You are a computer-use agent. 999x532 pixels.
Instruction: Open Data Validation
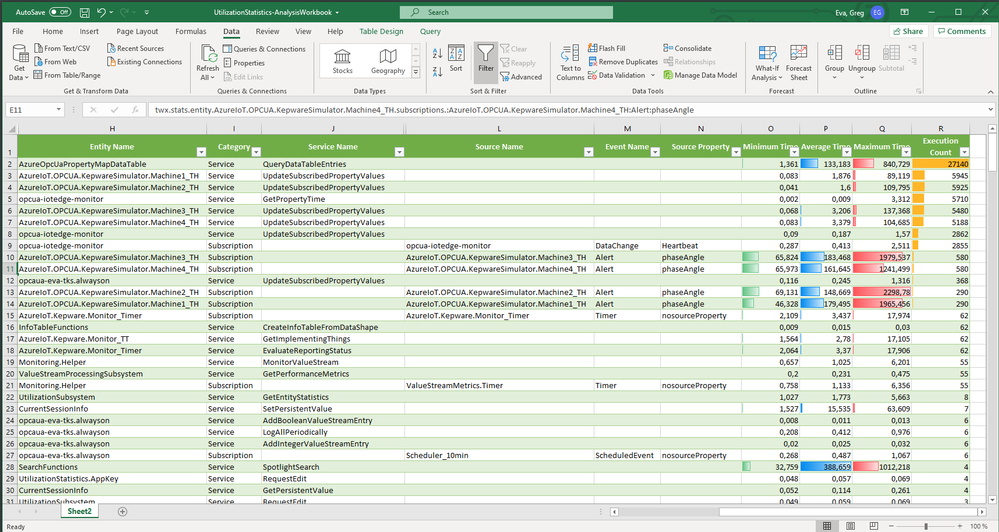pyautogui.click(x=622, y=75)
